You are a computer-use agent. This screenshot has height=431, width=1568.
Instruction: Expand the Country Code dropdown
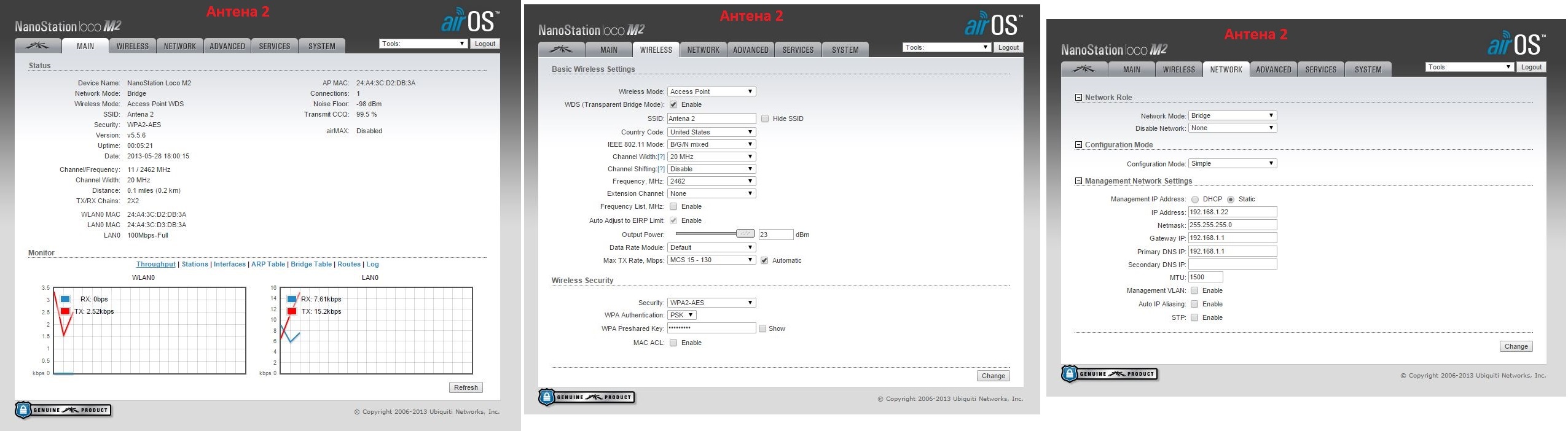(x=711, y=132)
